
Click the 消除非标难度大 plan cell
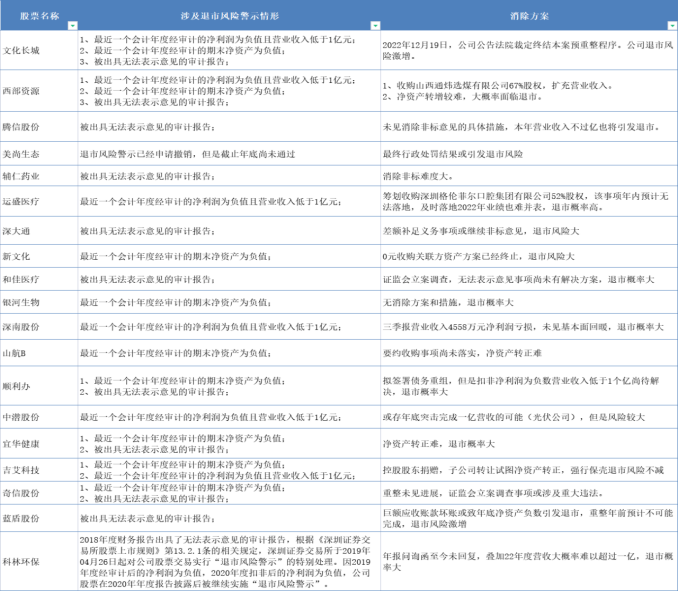pyautogui.click(x=529, y=176)
